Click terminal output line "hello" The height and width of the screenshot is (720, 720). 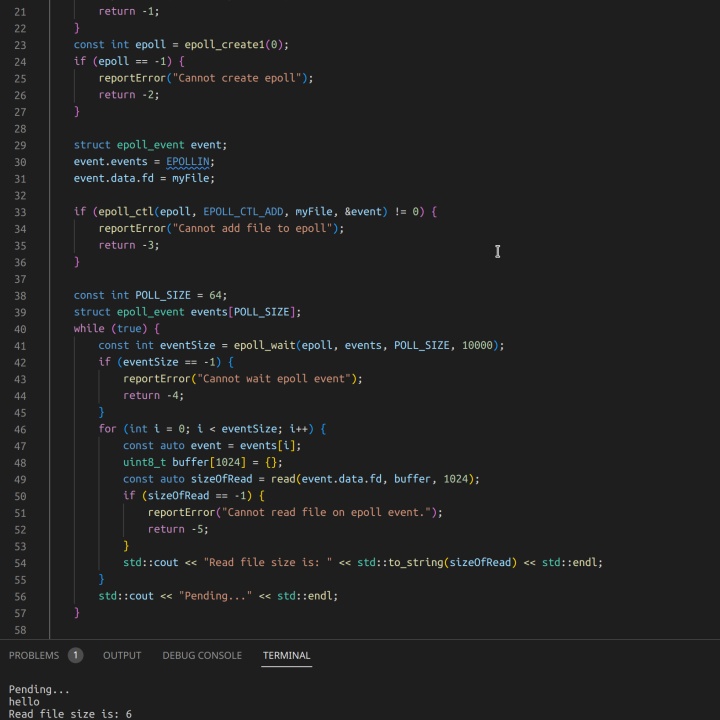point(24,702)
